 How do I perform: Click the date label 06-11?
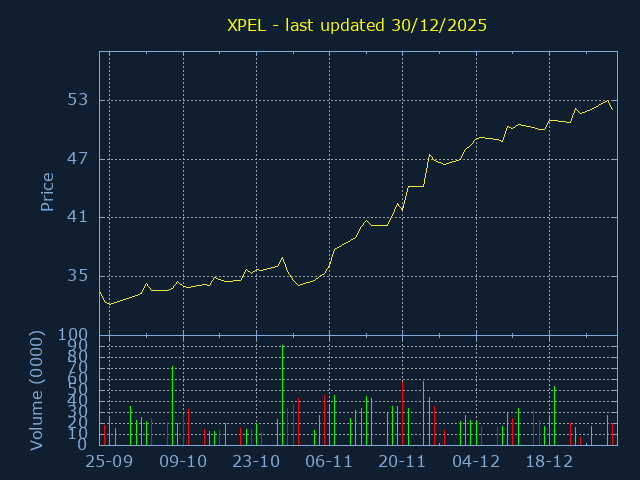coord(329,462)
